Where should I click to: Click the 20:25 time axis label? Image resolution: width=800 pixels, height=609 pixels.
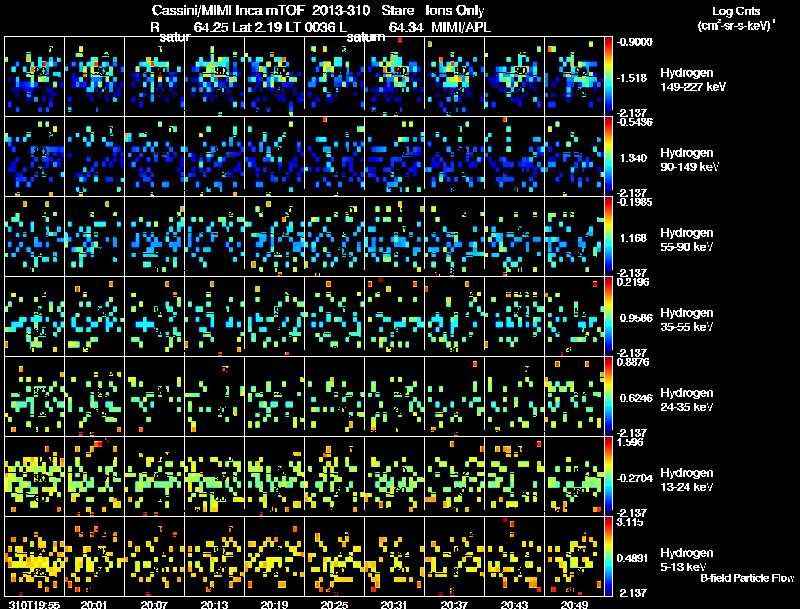(x=334, y=604)
